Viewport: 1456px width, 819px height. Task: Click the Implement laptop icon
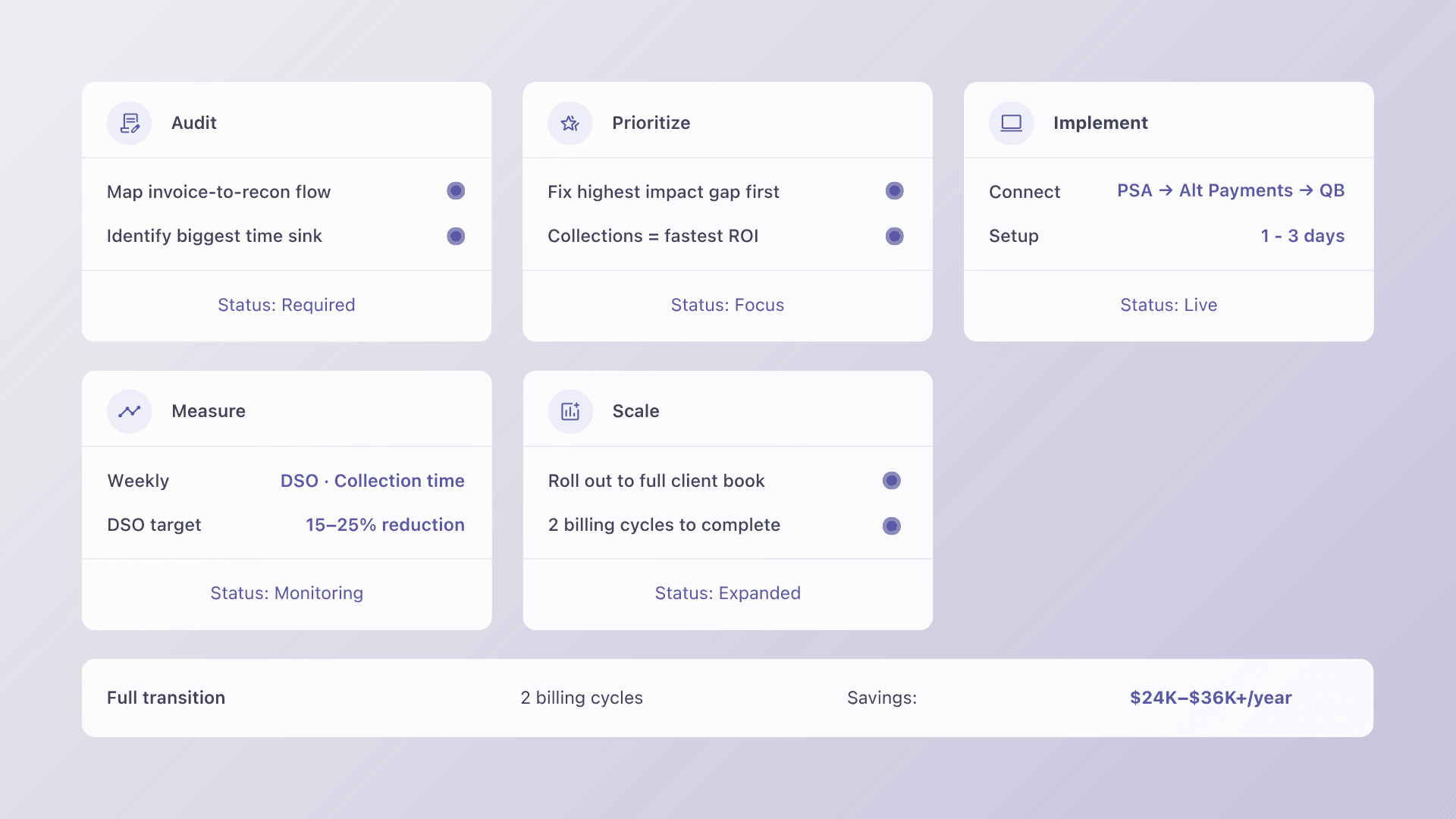(x=1011, y=123)
